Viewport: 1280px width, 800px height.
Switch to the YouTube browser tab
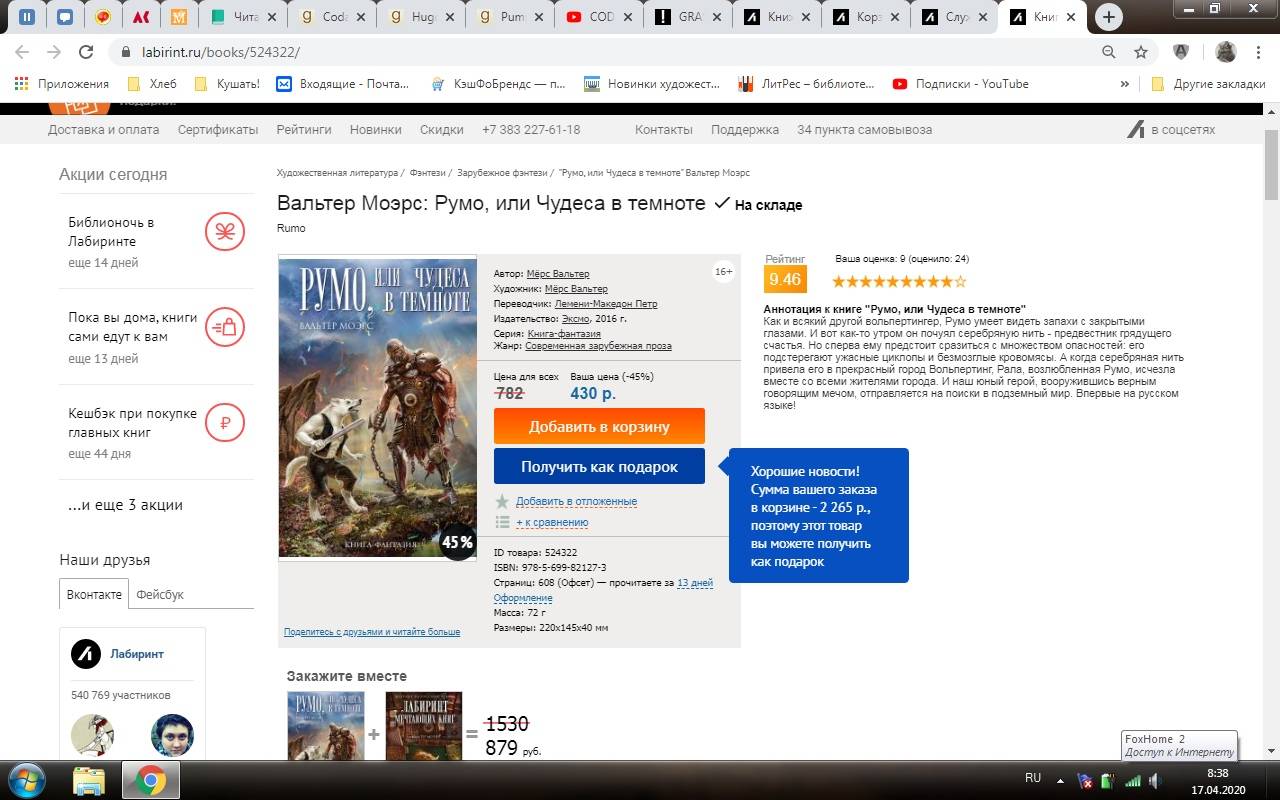pos(599,17)
